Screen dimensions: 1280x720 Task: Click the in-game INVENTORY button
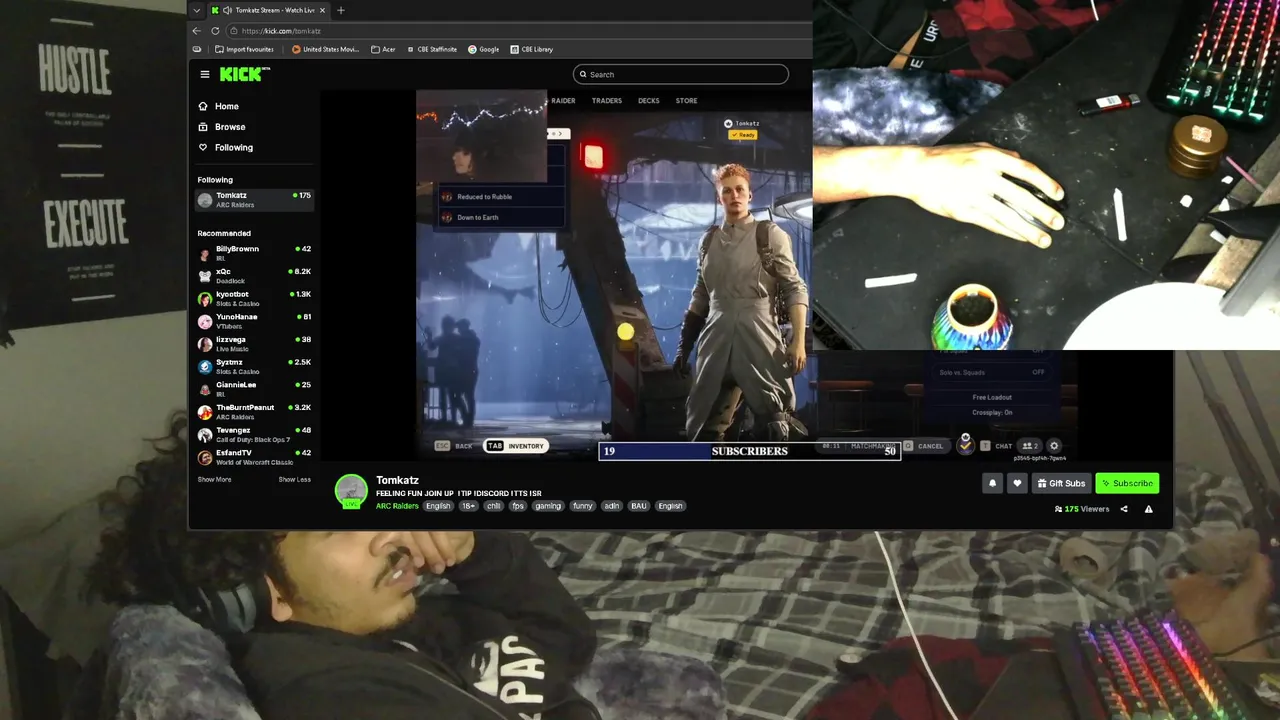click(517, 446)
